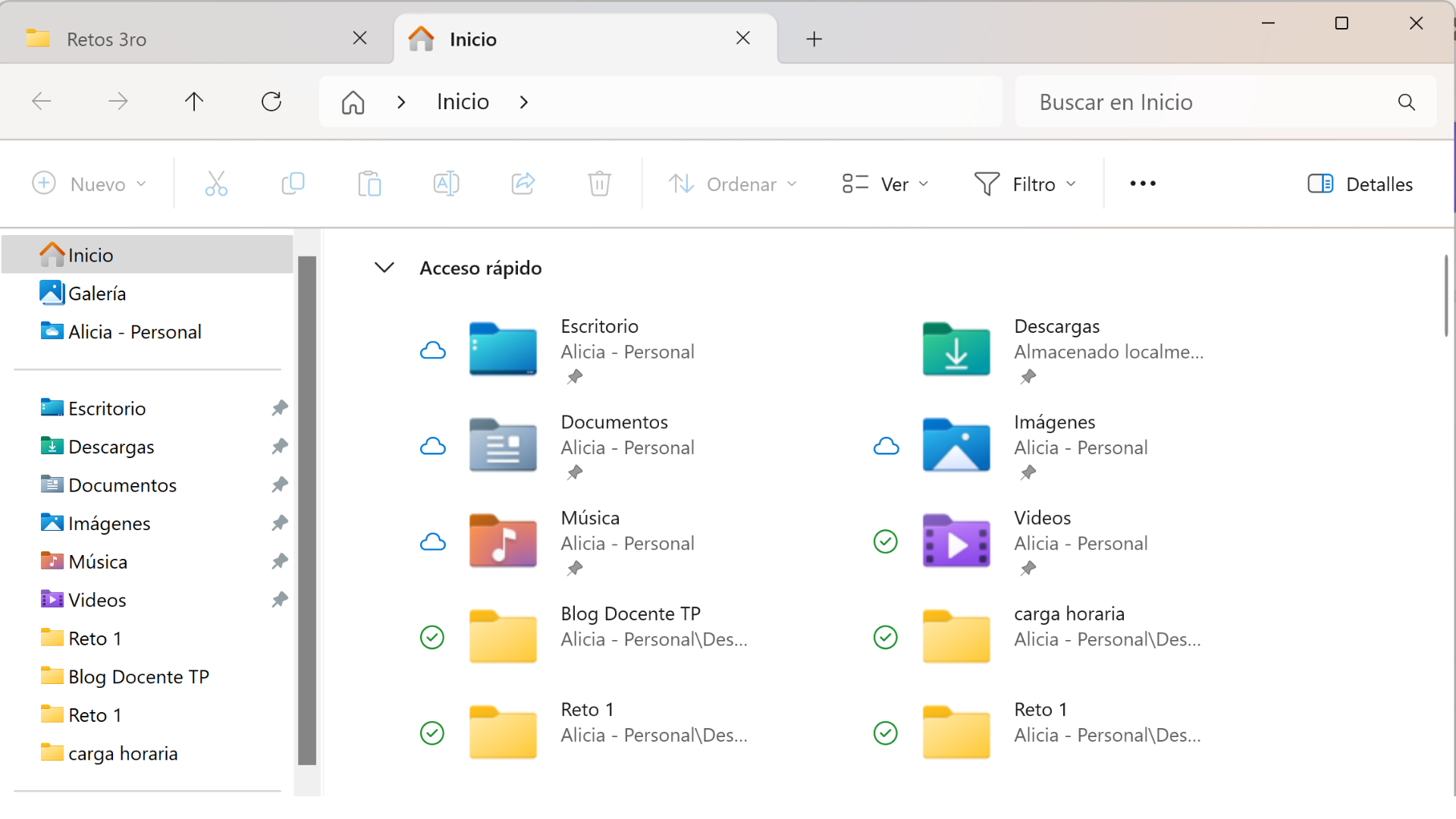This screenshot has width=1456, height=819.
Task: Open the Nuevo dropdown menu
Action: pyautogui.click(x=89, y=184)
